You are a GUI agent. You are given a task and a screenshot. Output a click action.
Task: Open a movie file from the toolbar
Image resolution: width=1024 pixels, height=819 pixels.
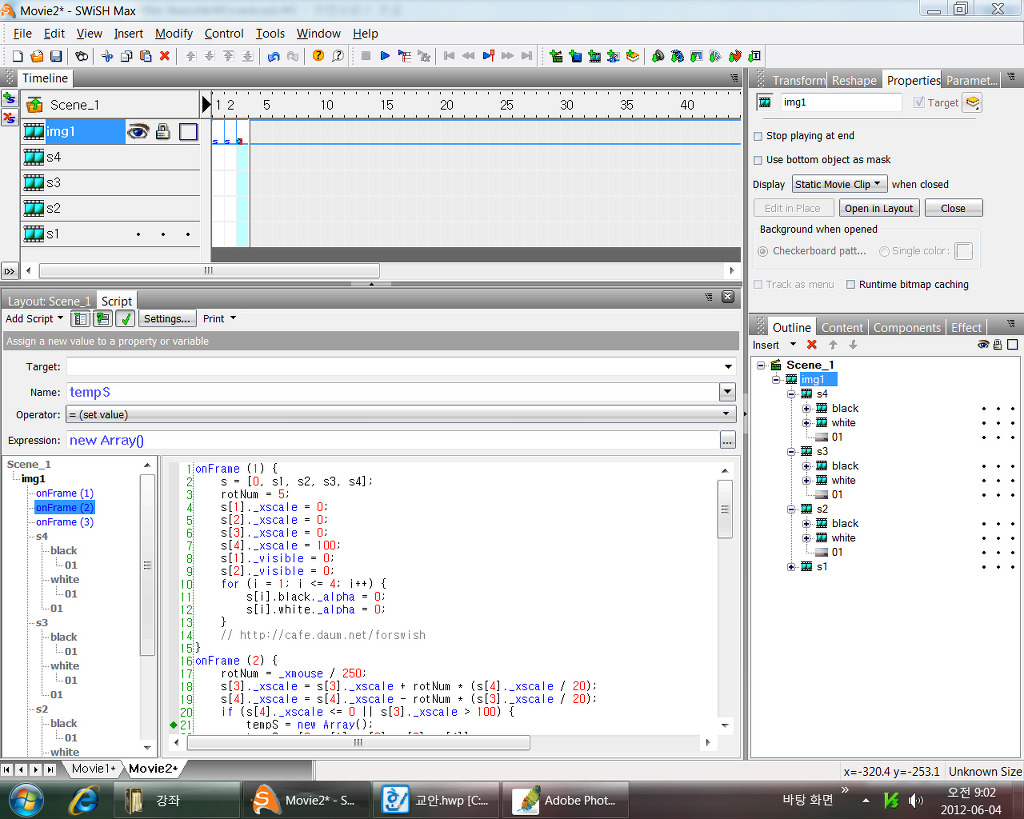(x=37, y=56)
